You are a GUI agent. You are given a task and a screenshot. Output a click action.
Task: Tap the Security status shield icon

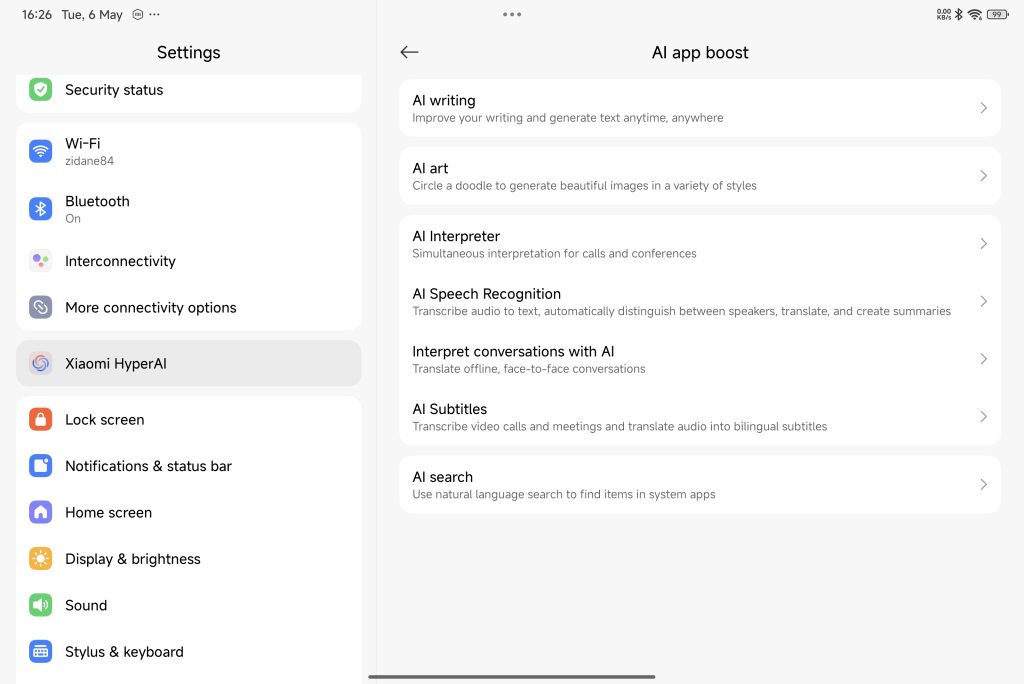[40, 90]
